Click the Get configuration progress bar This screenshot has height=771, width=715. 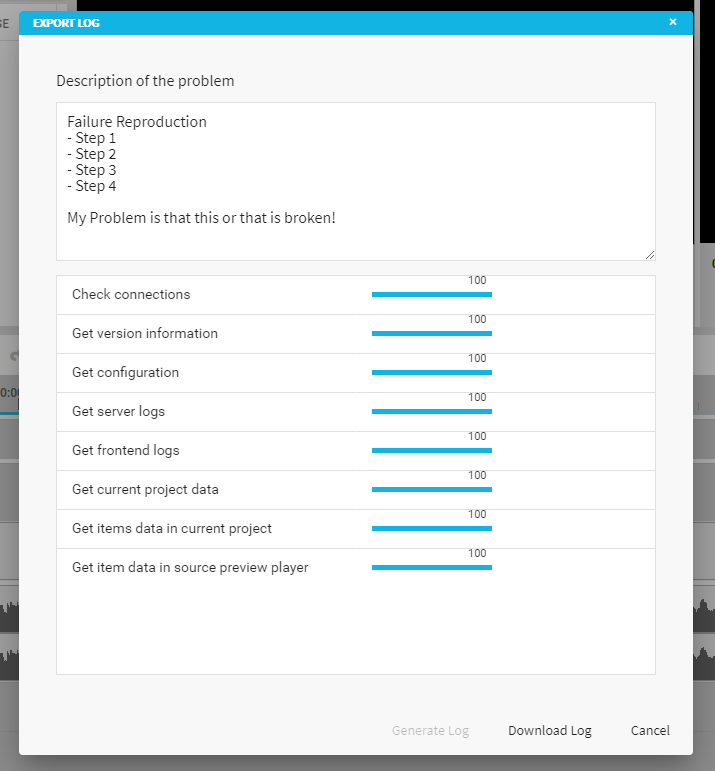(432, 373)
